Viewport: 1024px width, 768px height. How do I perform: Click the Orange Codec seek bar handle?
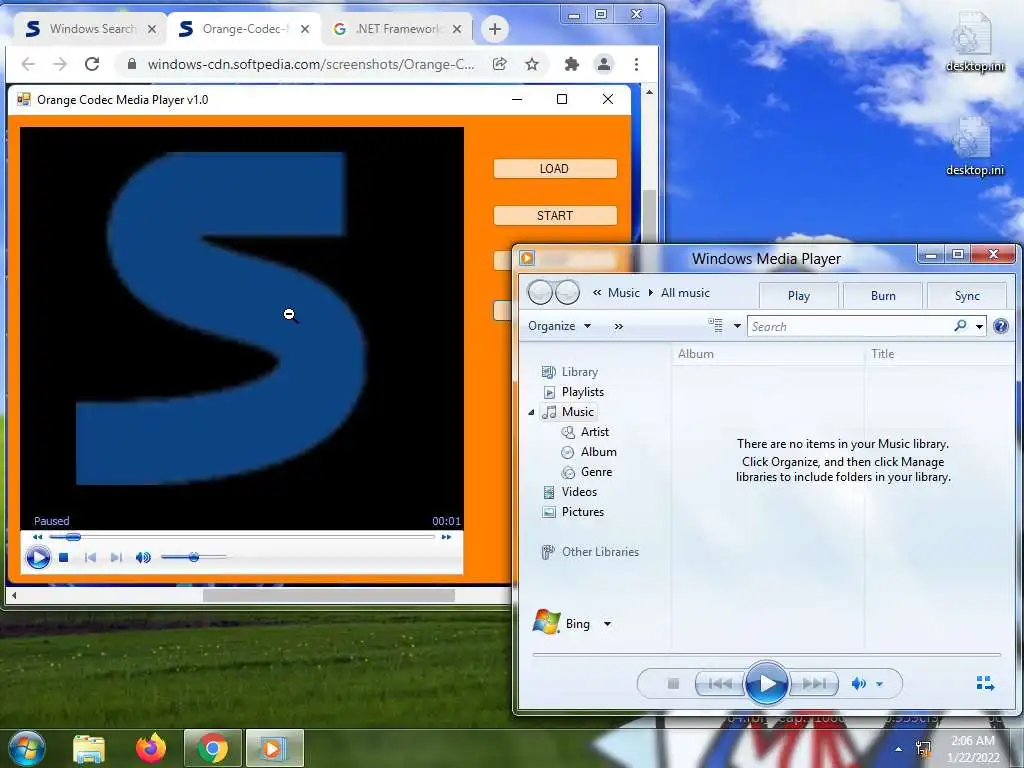click(x=72, y=537)
